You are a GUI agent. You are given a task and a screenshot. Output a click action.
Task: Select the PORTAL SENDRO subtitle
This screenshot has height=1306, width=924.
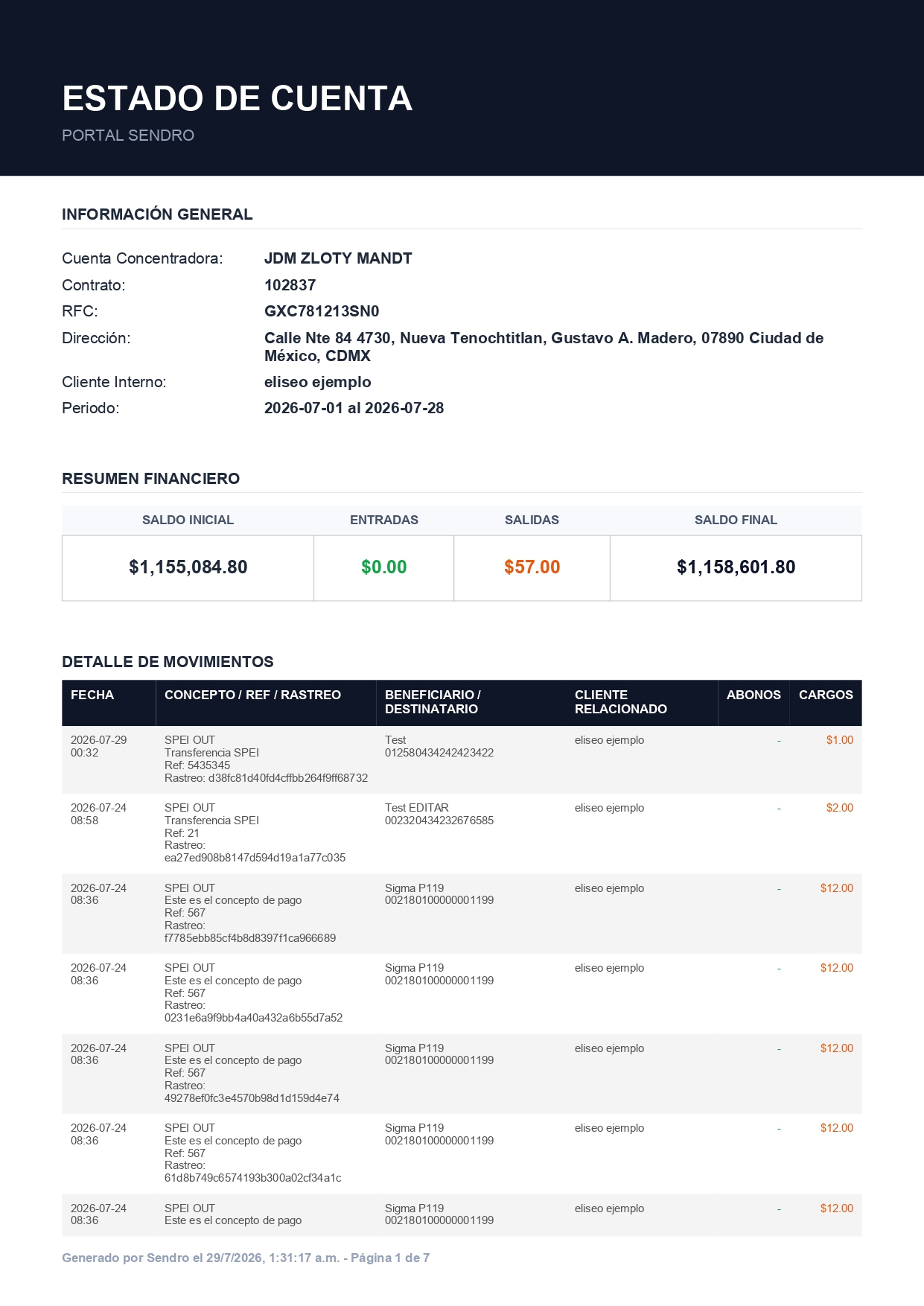point(128,136)
